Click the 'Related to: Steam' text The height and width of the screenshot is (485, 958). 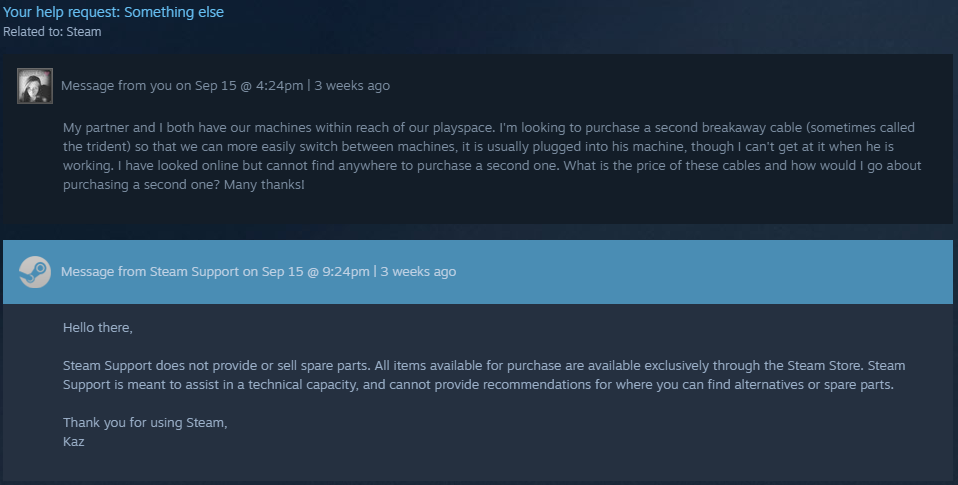[52, 32]
